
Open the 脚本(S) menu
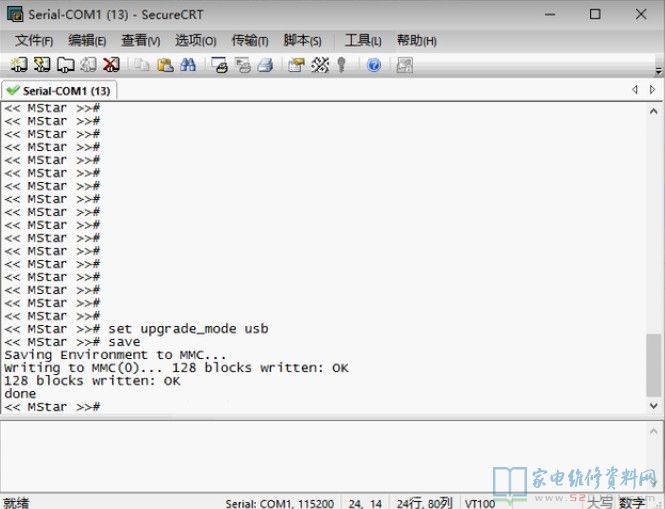302,41
